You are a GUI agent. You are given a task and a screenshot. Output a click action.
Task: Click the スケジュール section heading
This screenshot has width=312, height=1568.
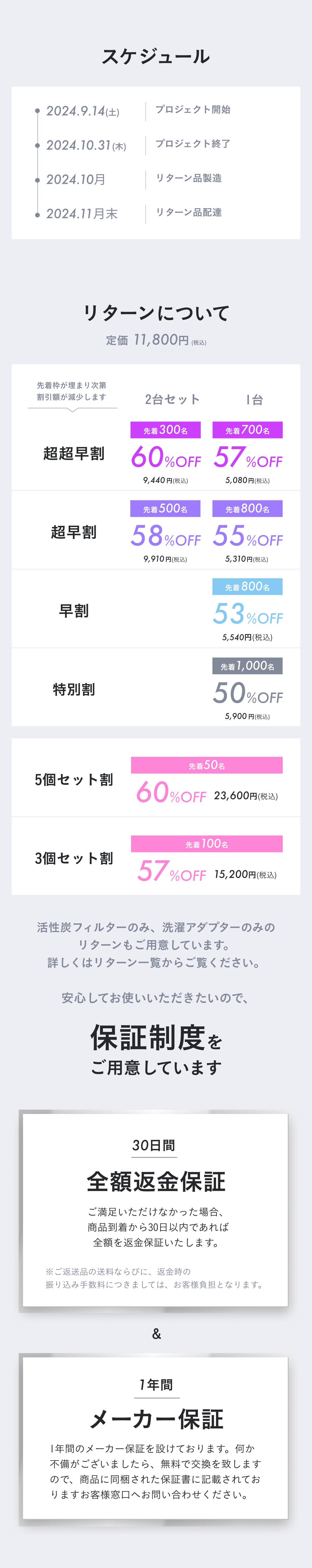156,57
